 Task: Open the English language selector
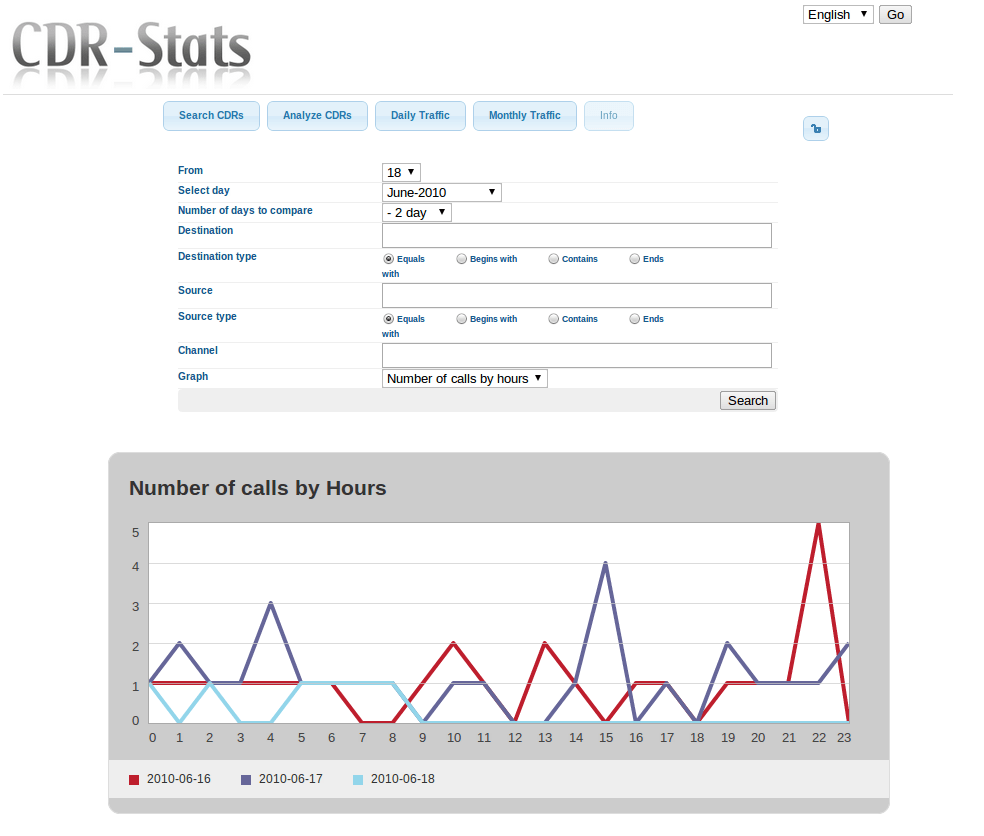click(x=837, y=14)
